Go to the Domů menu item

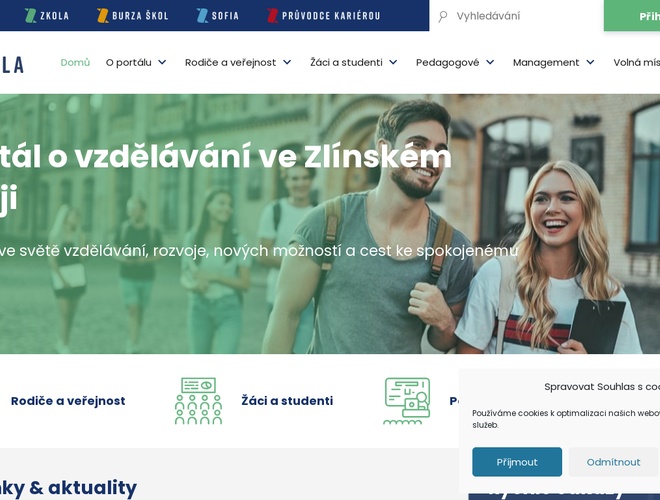point(75,62)
